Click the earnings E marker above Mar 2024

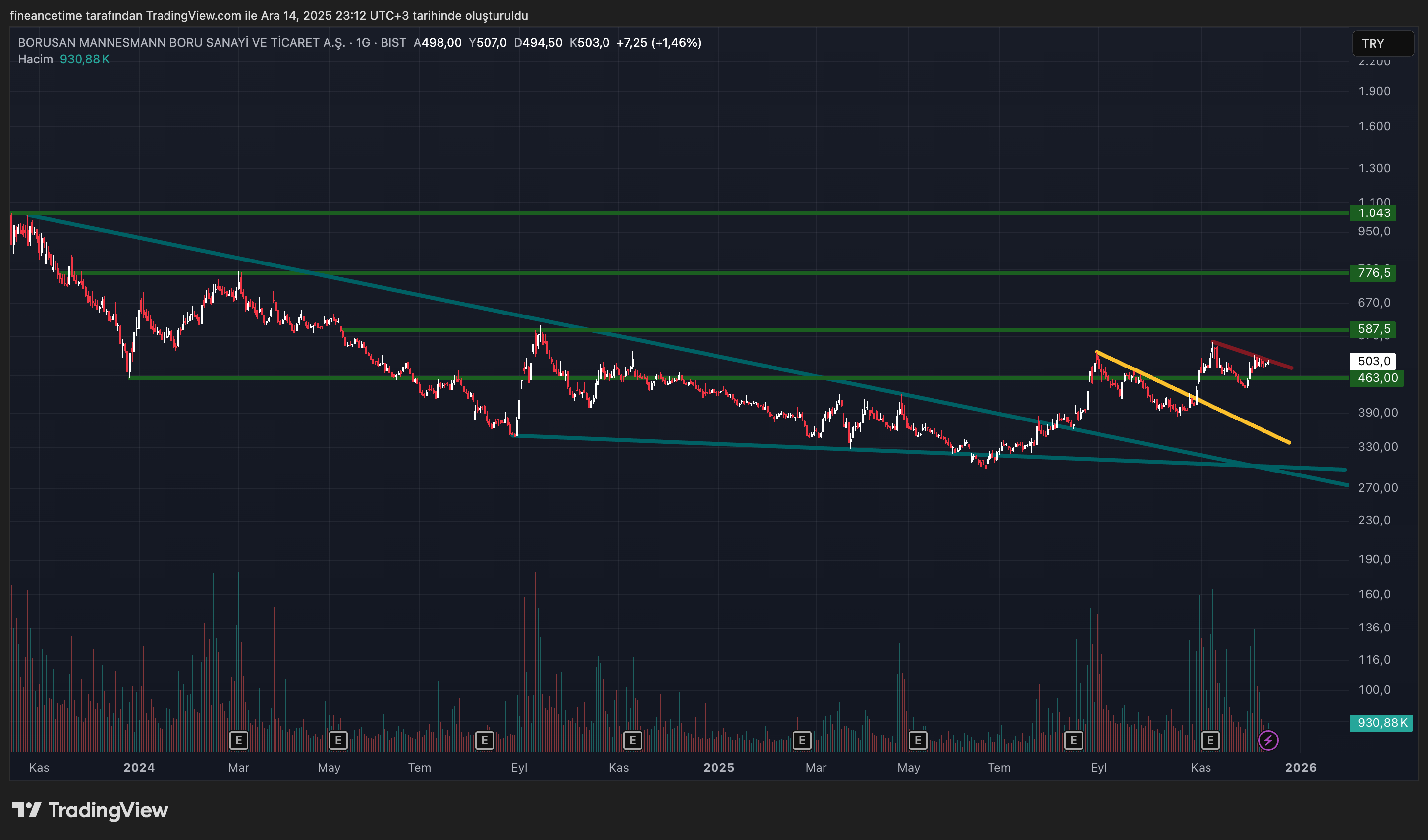pos(238,740)
